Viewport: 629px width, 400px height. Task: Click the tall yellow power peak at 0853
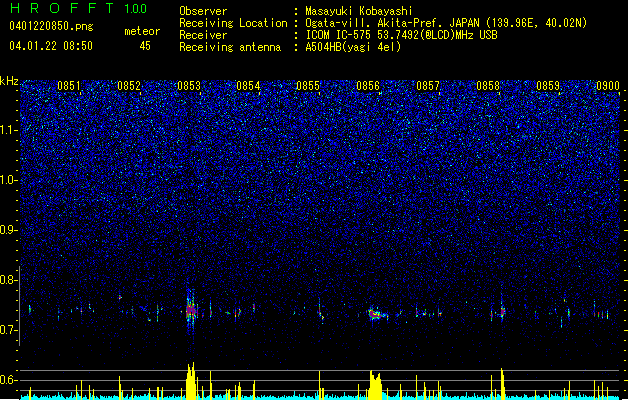coord(191,381)
